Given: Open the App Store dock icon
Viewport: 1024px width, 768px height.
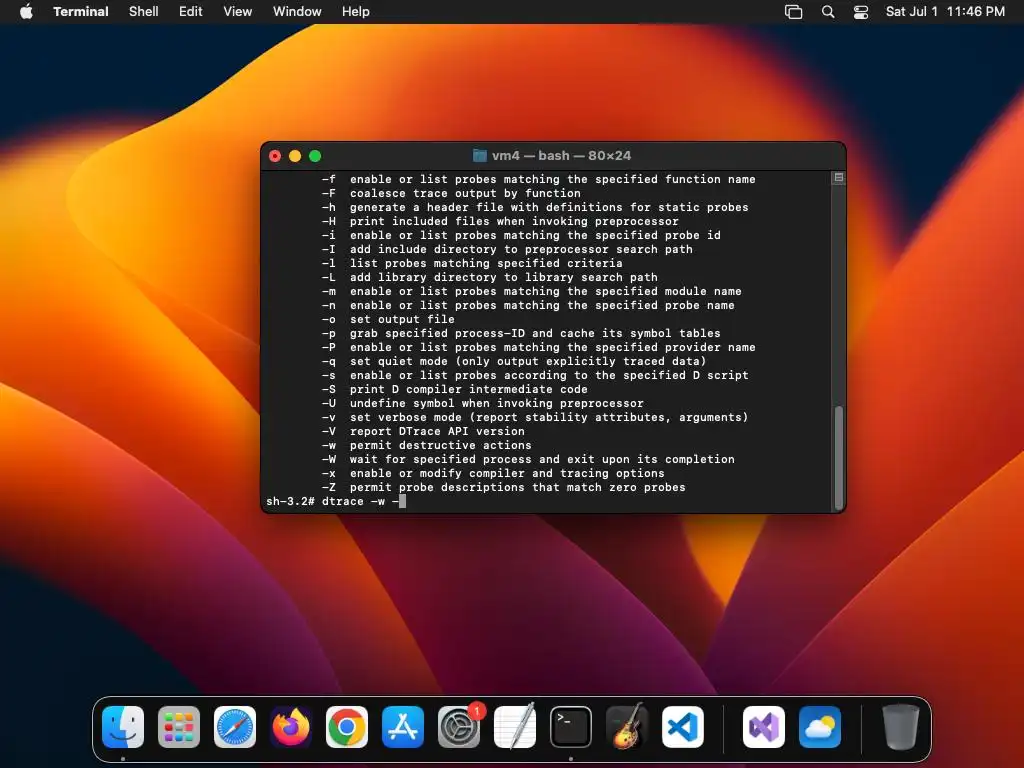Looking at the screenshot, I should click(403, 727).
